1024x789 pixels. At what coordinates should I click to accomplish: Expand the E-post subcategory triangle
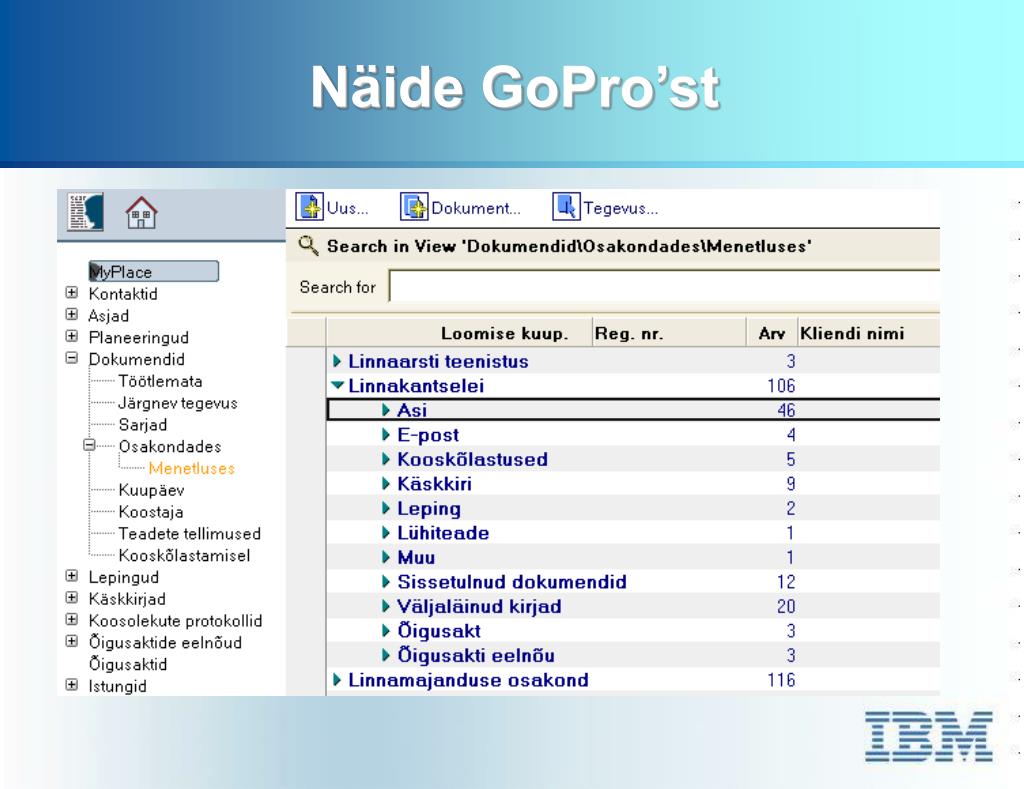pyautogui.click(x=386, y=434)
